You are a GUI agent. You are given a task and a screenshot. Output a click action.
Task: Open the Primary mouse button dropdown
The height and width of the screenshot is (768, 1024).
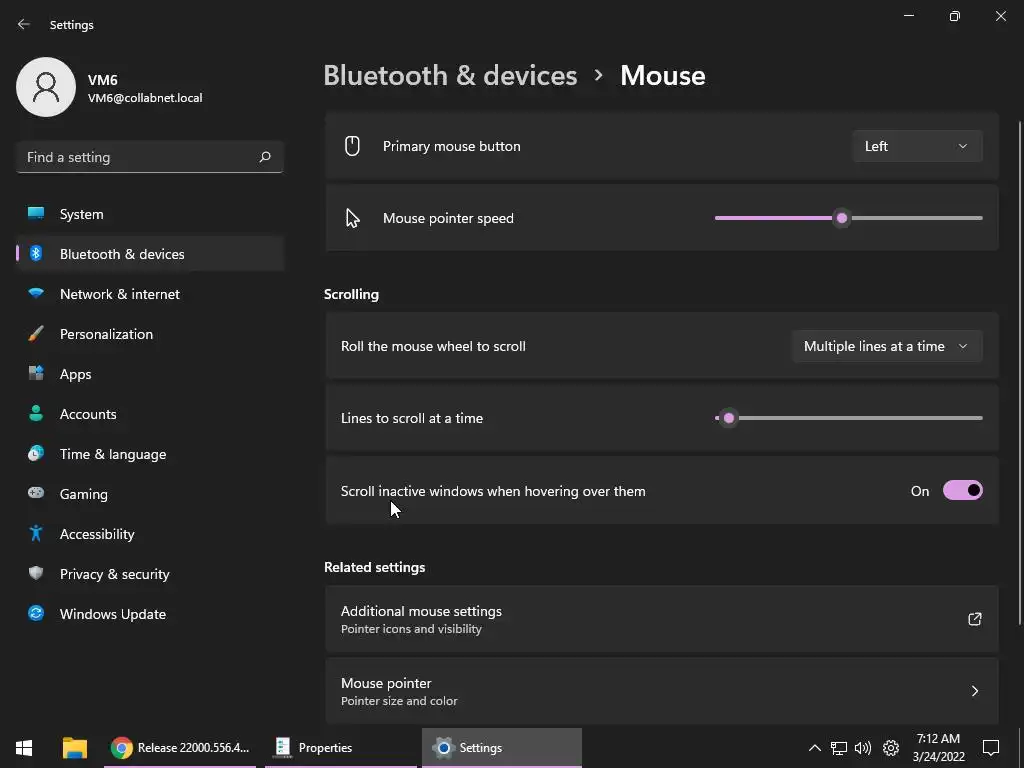tap(917, 146)
